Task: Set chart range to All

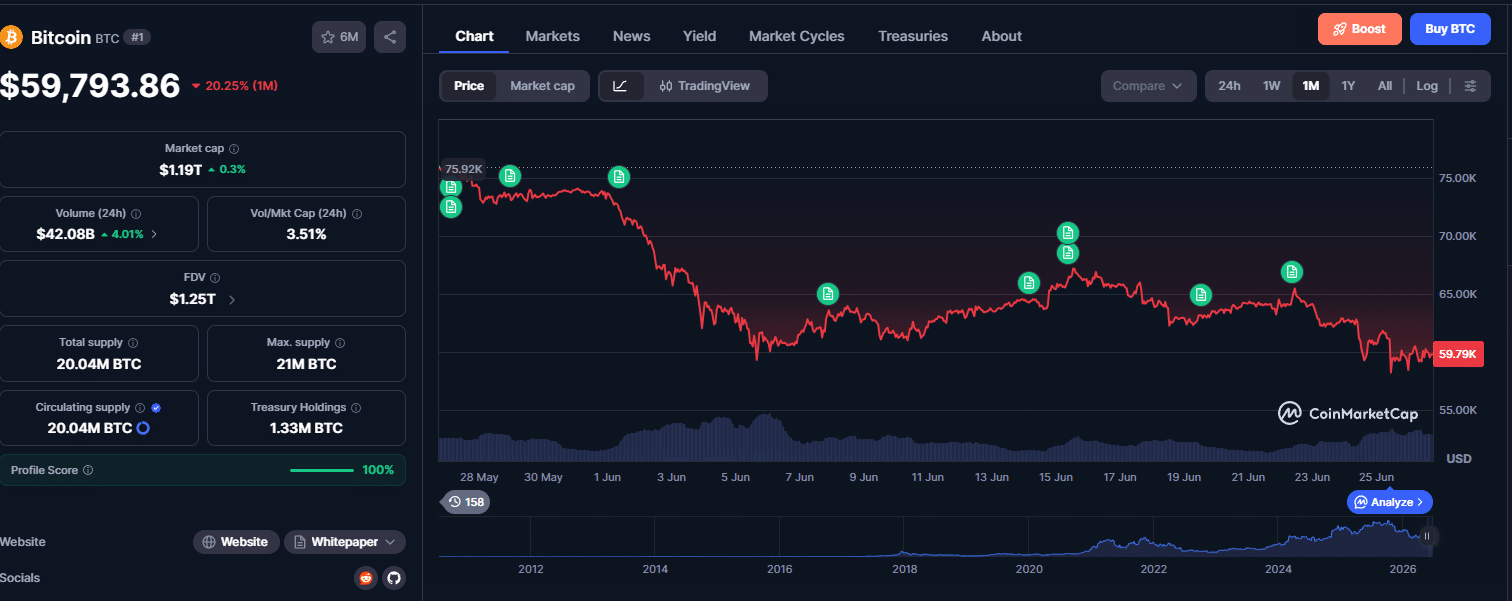Action: [x=1384, y=86]
